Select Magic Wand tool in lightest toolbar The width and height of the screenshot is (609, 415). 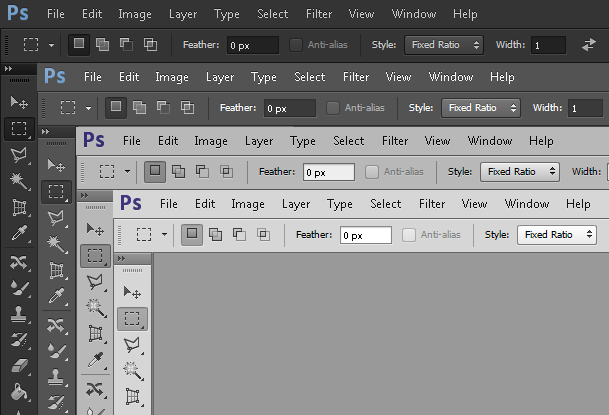pyautogui.click(x=132, y=370)
